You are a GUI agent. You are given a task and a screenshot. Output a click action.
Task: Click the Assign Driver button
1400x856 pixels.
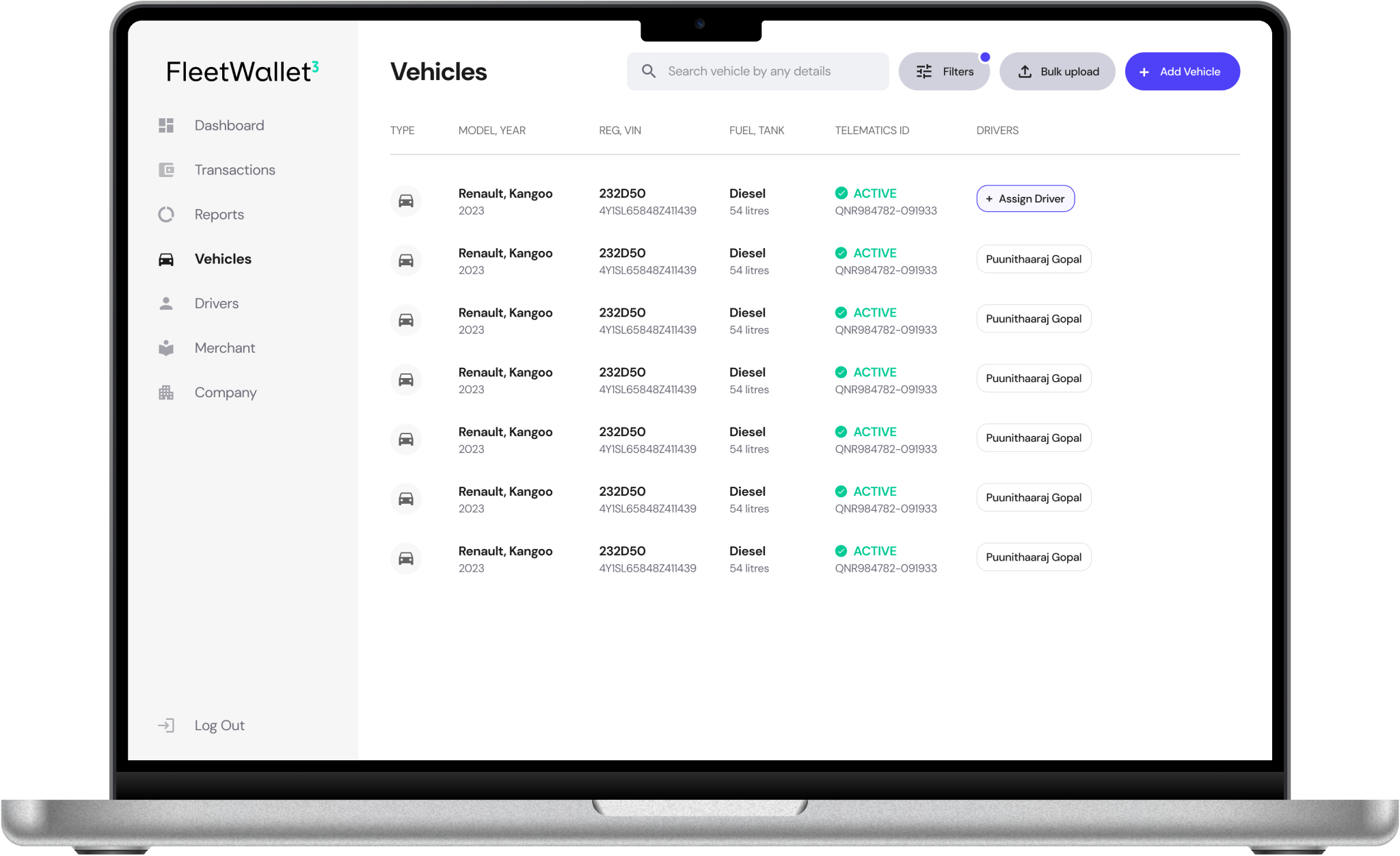click(1025, 199)
